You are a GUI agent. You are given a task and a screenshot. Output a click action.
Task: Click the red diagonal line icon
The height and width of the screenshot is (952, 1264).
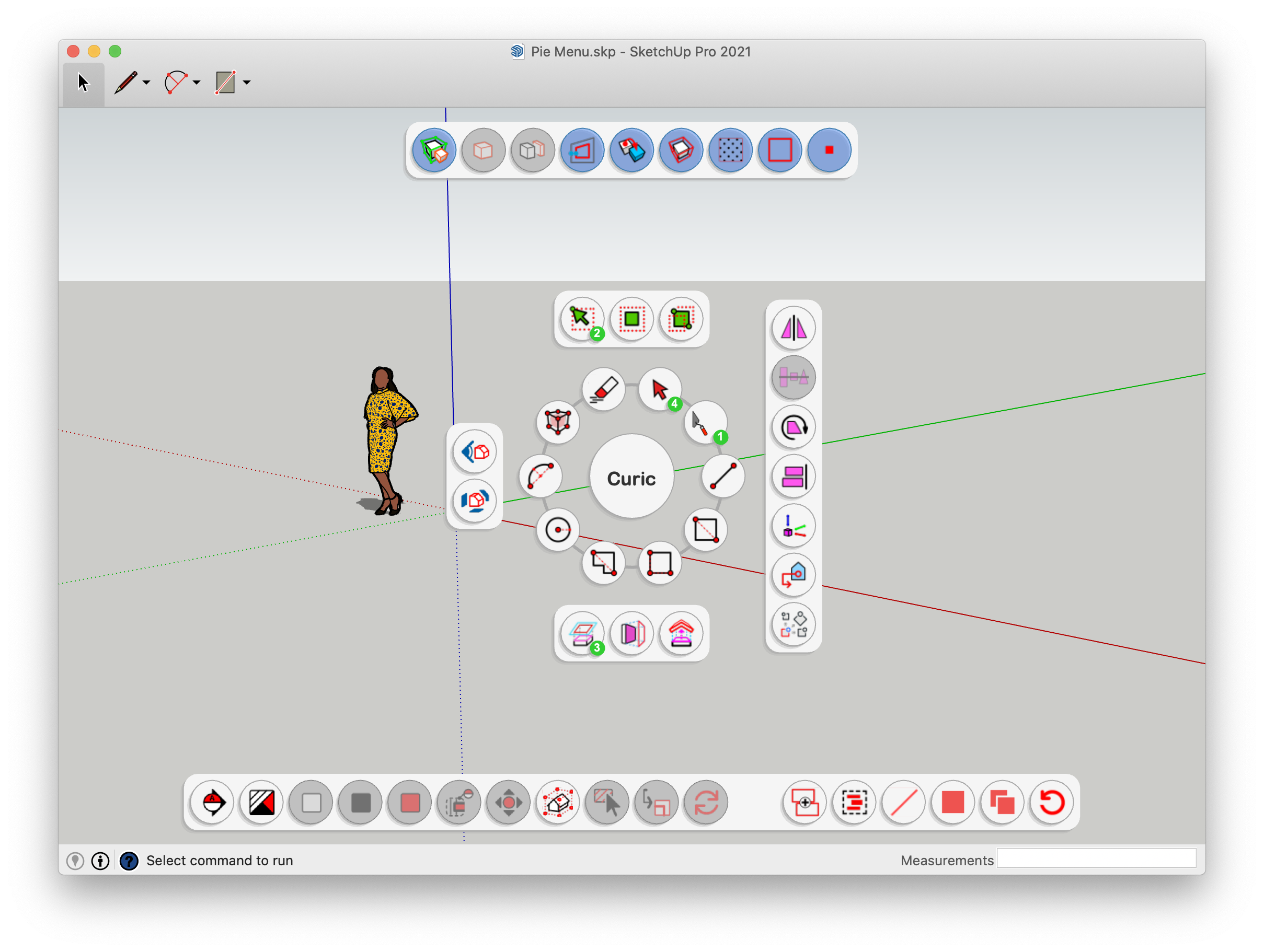pyautogui.click(x=903, y=803)
